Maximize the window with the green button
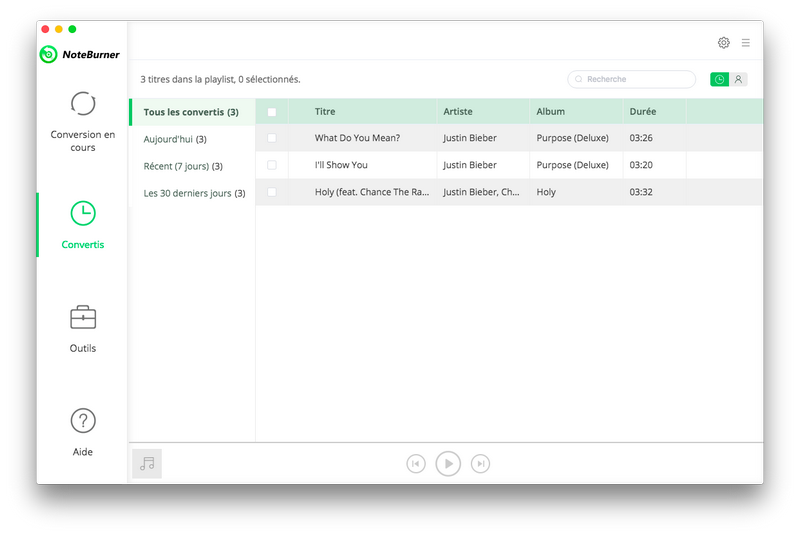Image resolution: width=800 pixels, height=536 pixels. [72, 29]
